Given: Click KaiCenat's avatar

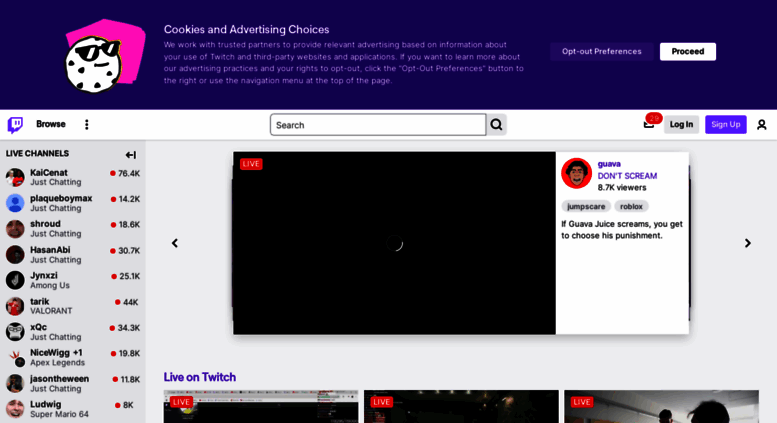Looking at the screenshot, I should [x=15, y=177].
